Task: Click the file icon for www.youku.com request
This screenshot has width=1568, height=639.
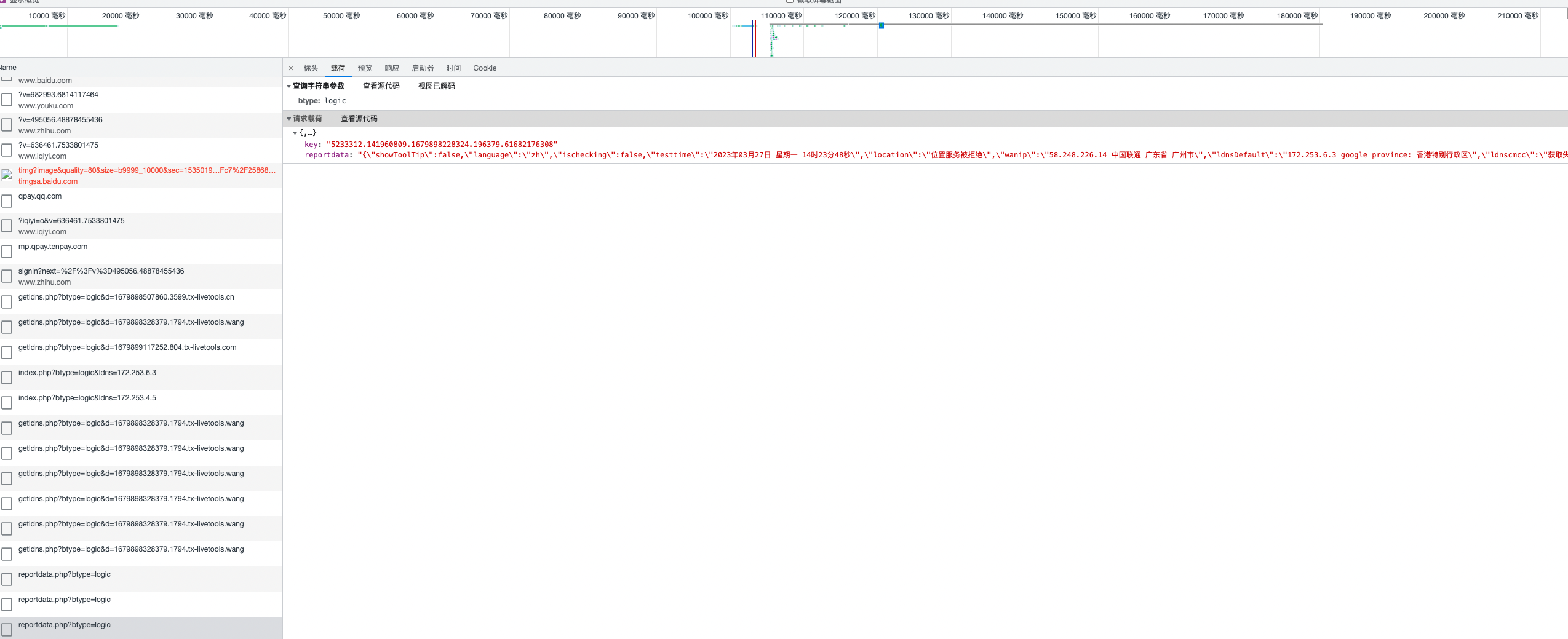Action: coord(7,100)
